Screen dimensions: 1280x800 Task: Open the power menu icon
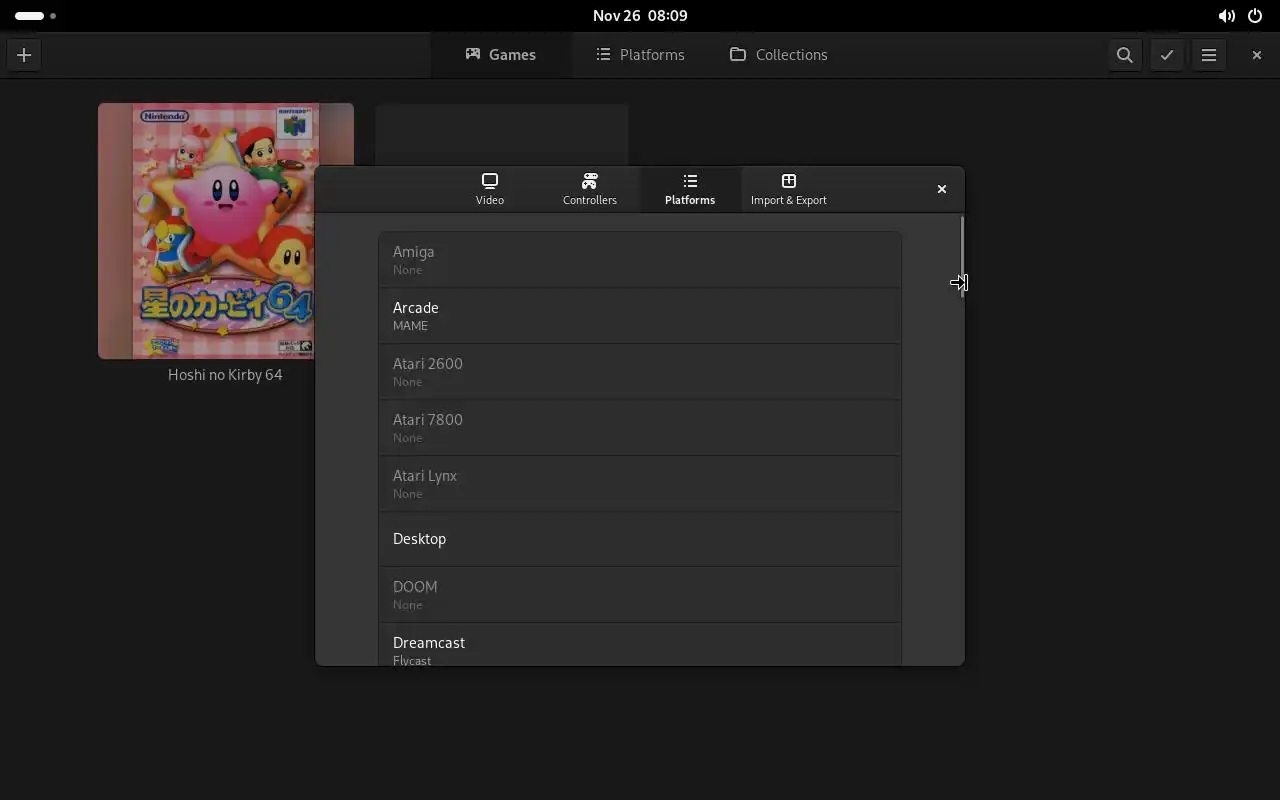pyautogui.click(x=1255, y=16)
